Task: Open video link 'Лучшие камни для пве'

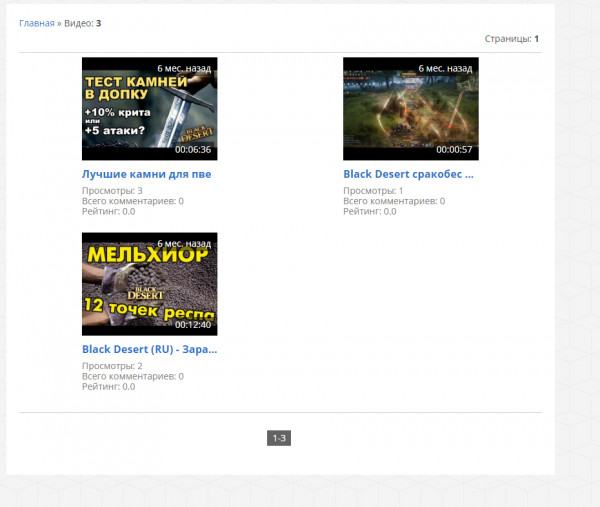Action: tap(147, 174)
